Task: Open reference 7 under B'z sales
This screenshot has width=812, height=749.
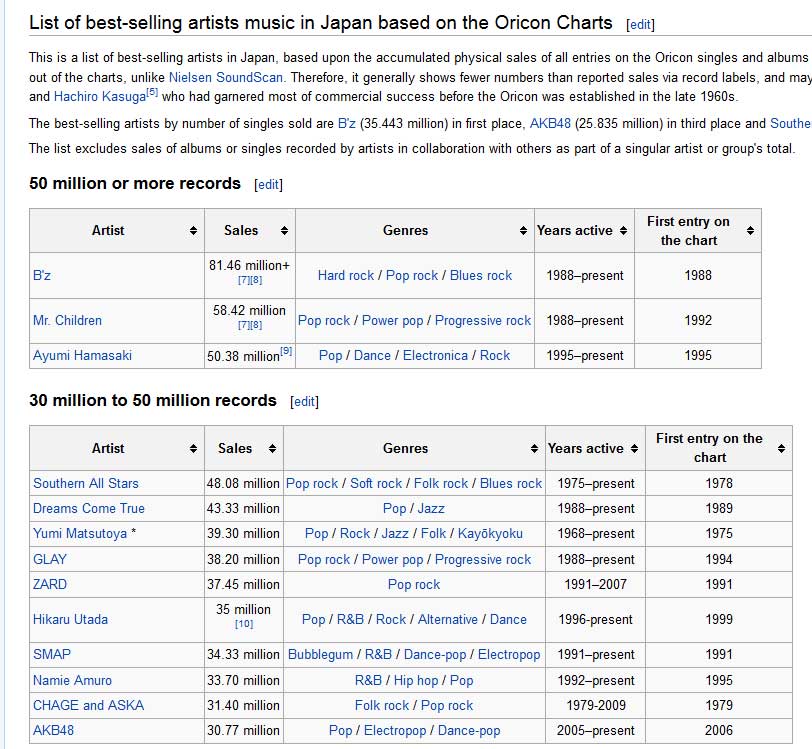Action: [x=244, y=280]
